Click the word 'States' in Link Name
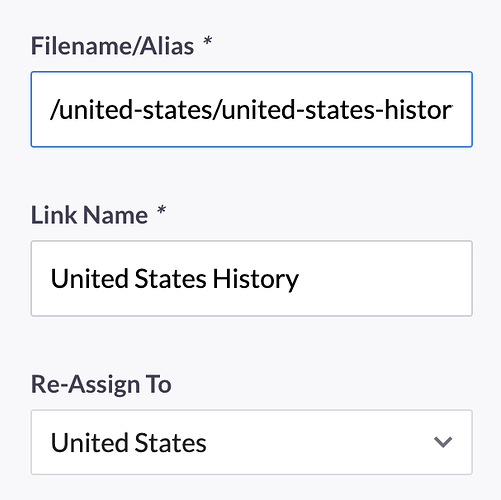The width and height of the screenshot is (501, 500). tap(170, 279)
